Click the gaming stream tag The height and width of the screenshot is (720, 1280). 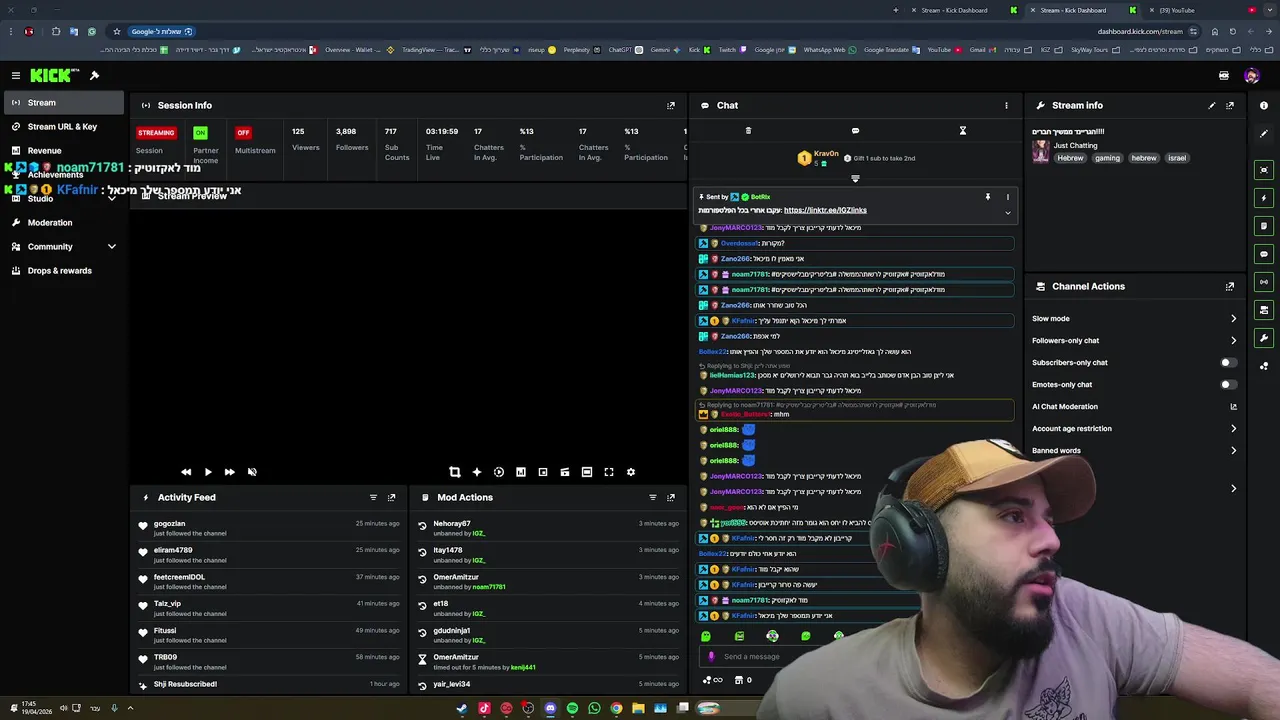point(1107,158)
